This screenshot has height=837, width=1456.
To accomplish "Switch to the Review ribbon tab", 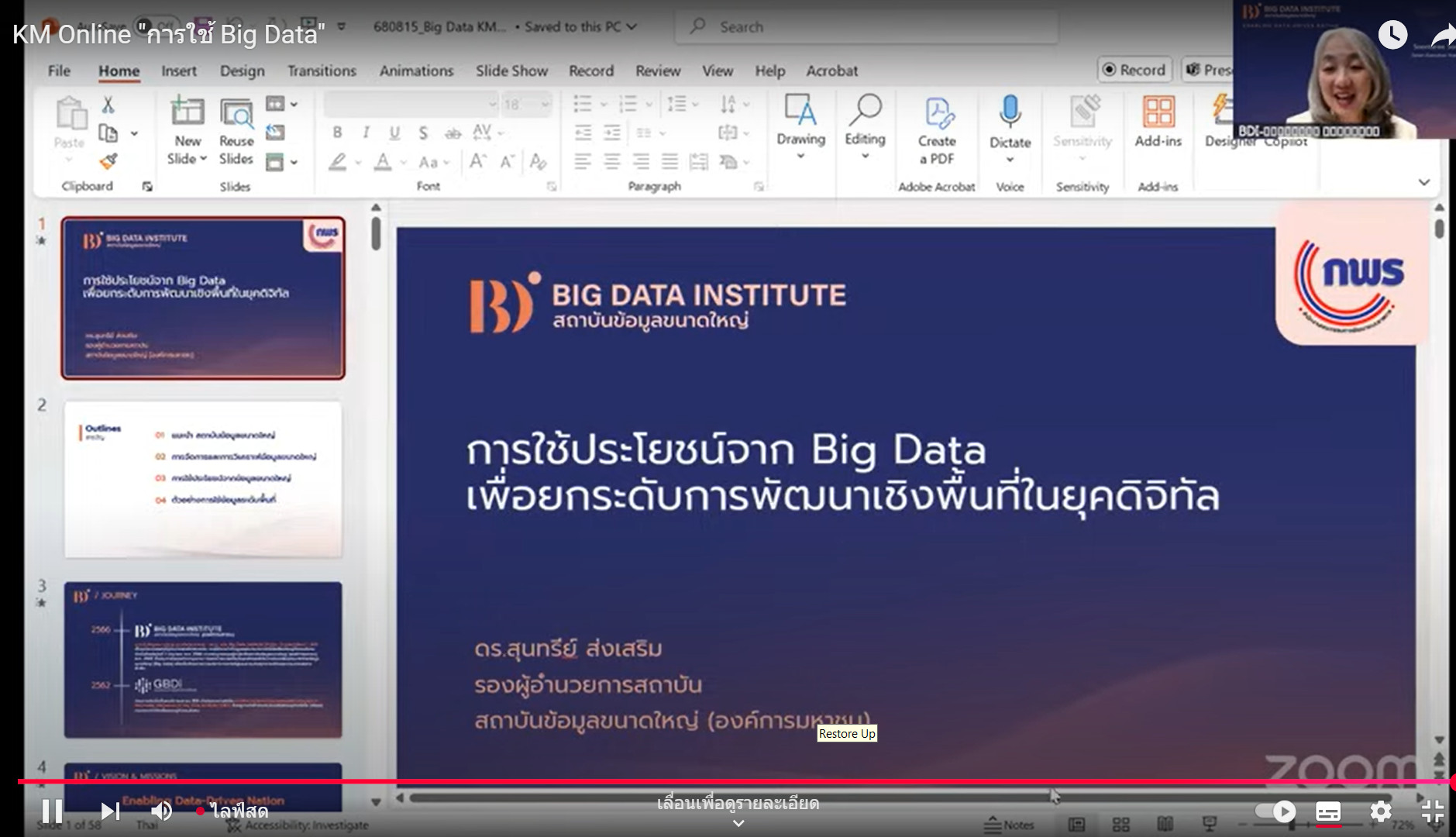I will tap(658, 71).
